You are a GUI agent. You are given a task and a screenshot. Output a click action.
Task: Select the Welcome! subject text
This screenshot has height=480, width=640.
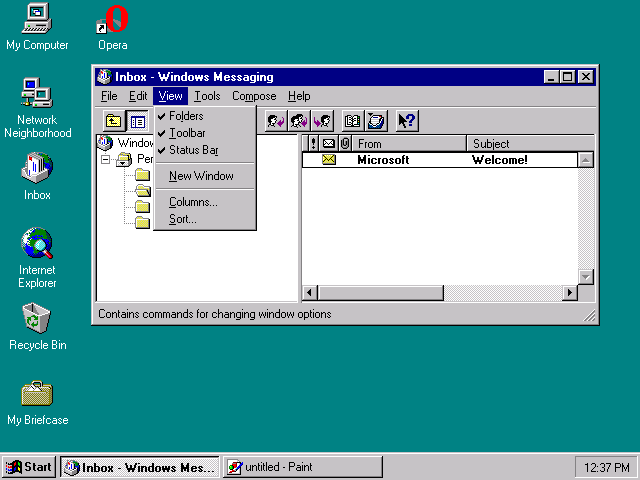pyautogui.click(x=500, y=160)
